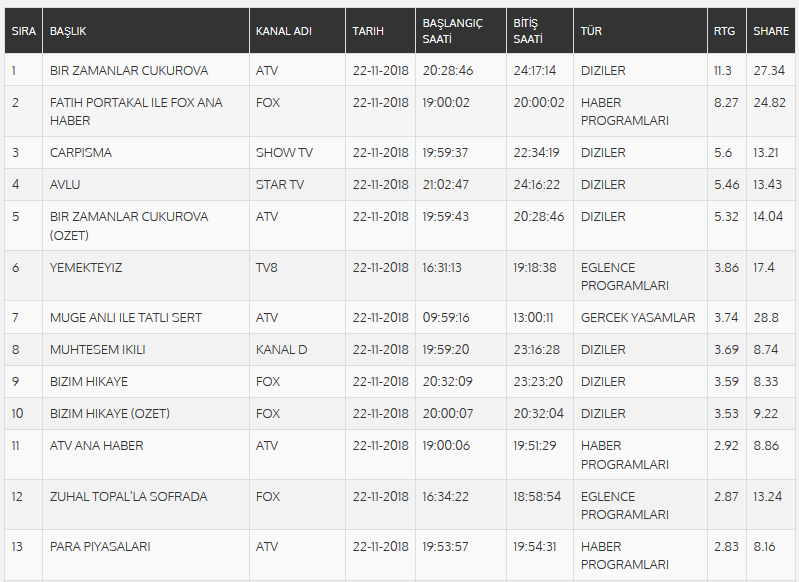The width and height of the screenshot is (799, 582).
Task: Click the AVLU program title
Action: (65, 185)
